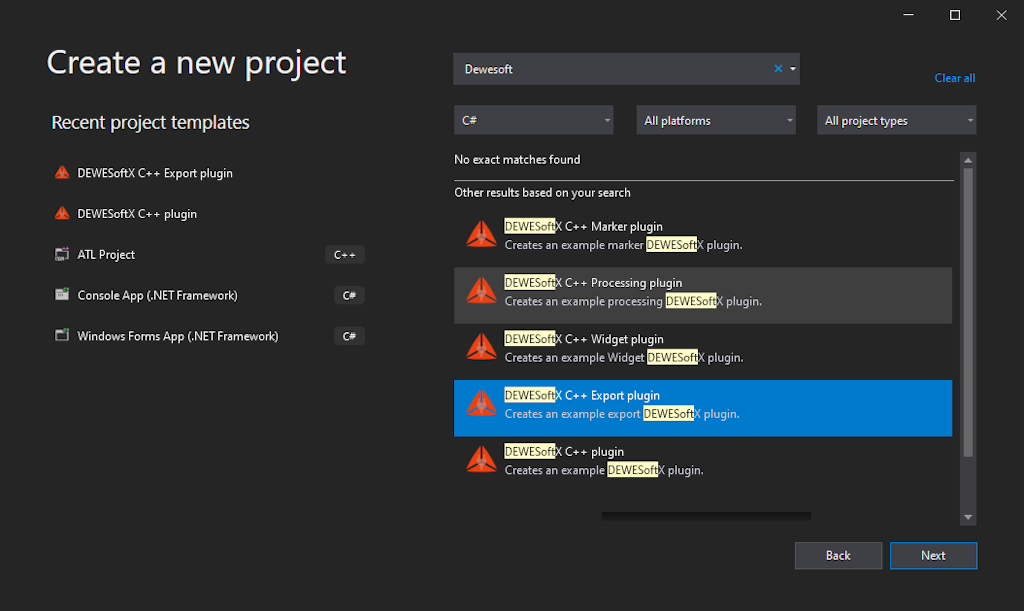The width and height of the screenshot is (1024, 611).
Task: Click the DEWESoftX C++ Widget plugin icon
Action: pos(481,346)
